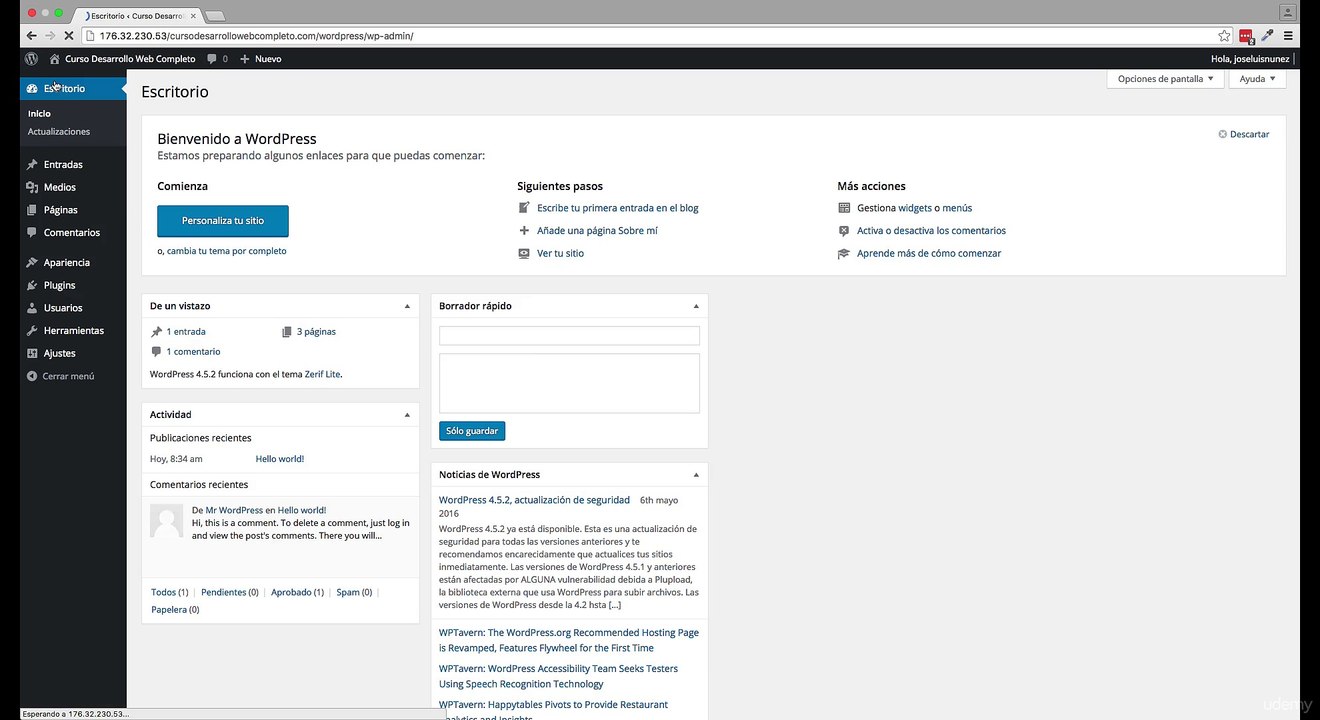Open WordPress 4.5.2, actualización de seguridad news link
Image resolution: width=1320 pixels, height=720 pixels.
(534, 500)
